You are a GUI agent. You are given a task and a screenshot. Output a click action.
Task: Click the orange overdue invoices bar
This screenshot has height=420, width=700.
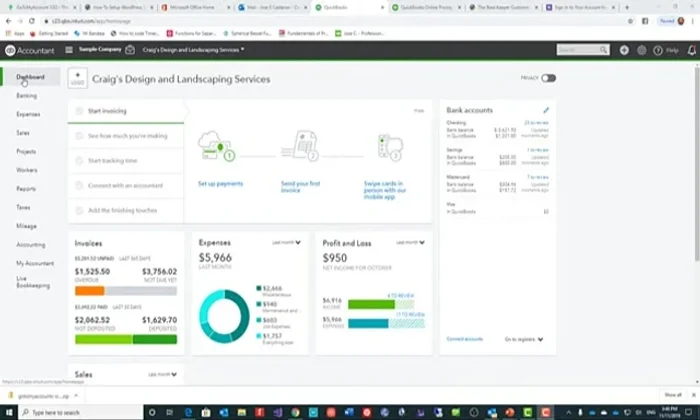[x=89, y=290]
